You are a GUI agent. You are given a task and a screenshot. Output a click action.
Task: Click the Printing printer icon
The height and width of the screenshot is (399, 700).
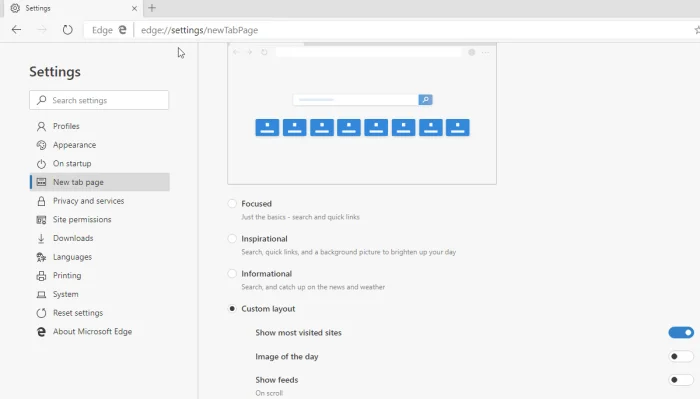41,276
